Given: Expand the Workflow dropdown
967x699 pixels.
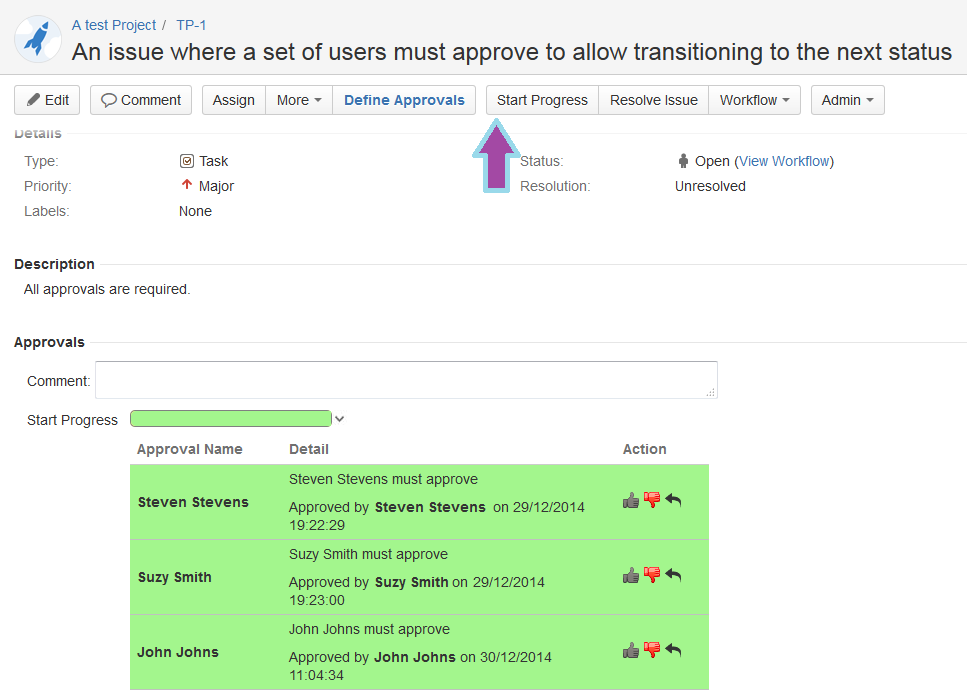Looking at the screenshot, I should tap(754, 100).
